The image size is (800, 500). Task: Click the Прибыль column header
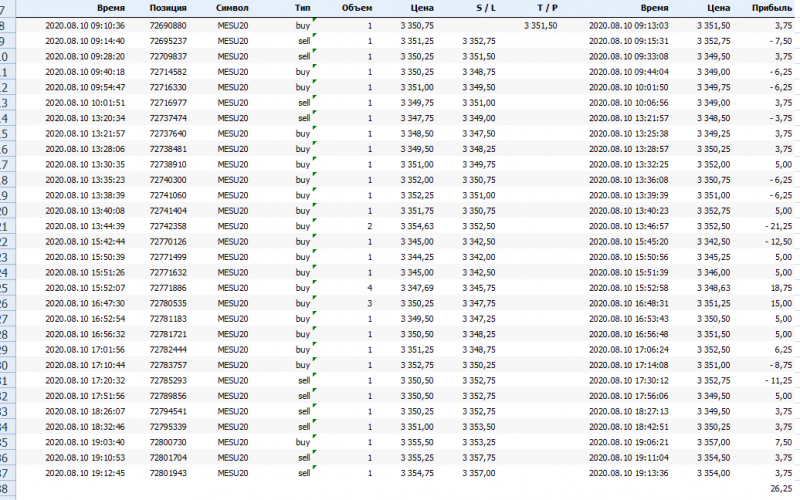click(771, 8)
